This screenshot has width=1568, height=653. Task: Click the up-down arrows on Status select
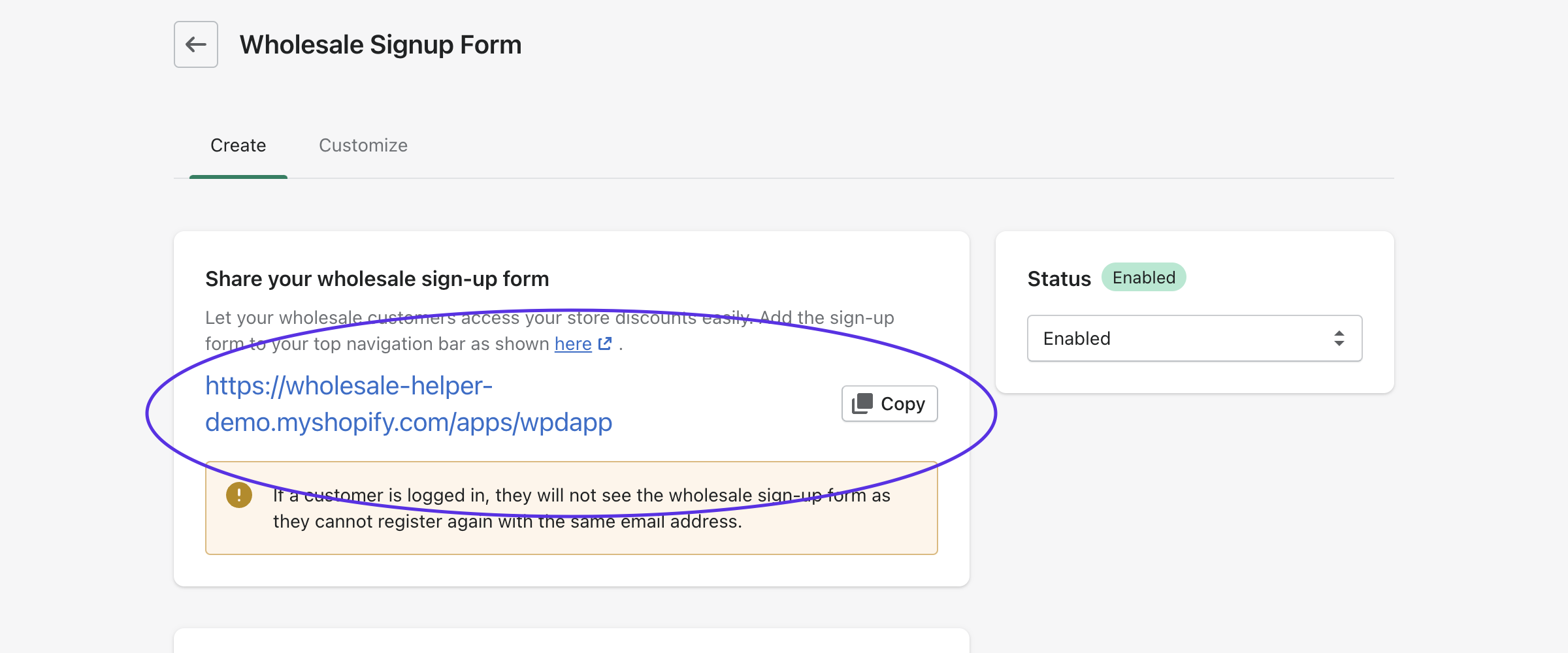point(1339,338)
